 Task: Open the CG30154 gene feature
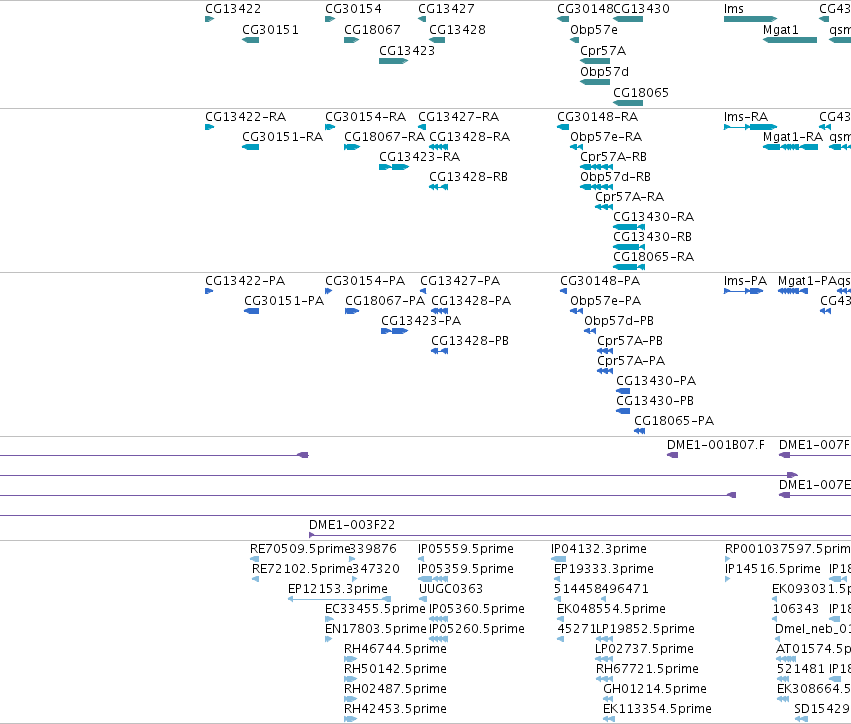click(x=330, y=19)
